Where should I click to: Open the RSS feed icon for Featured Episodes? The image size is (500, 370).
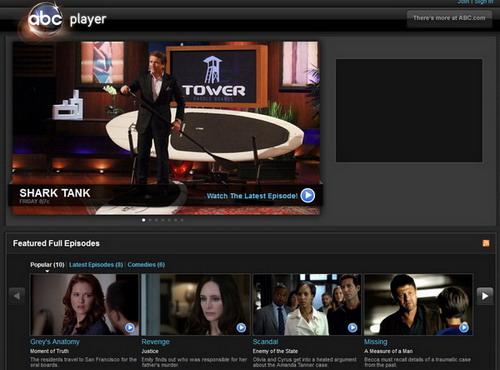pos(486,243)
